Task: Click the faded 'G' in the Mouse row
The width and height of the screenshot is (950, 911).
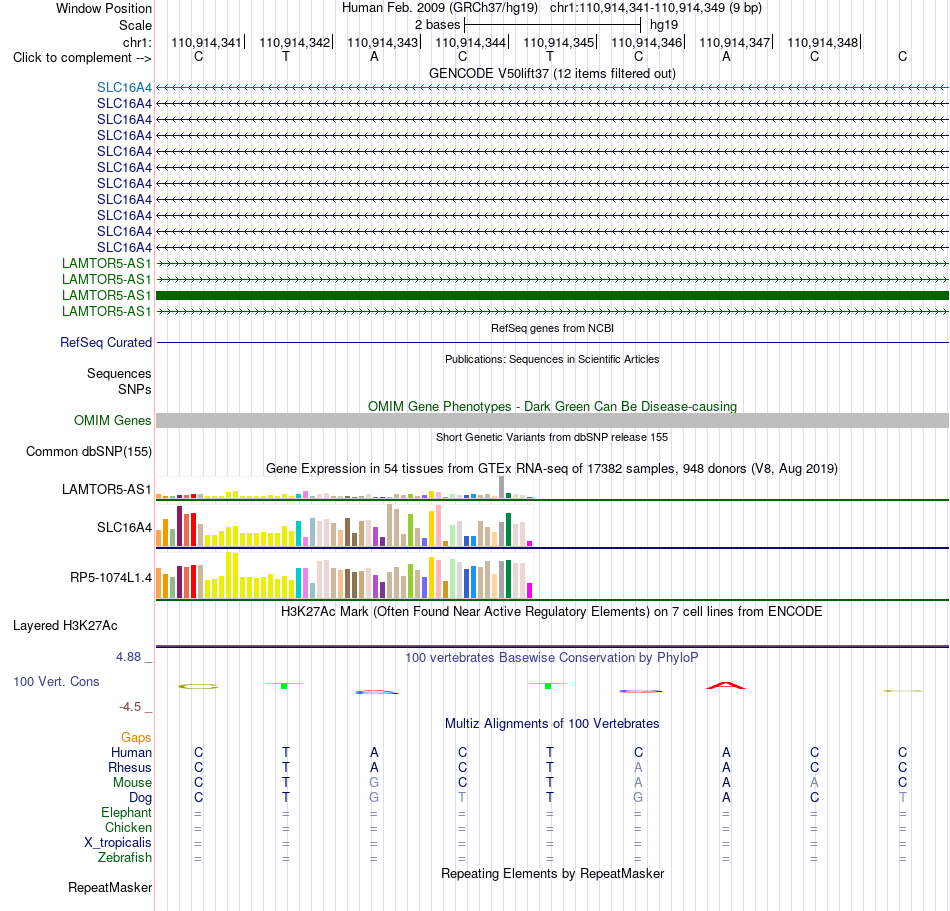Action: point(374,783)
